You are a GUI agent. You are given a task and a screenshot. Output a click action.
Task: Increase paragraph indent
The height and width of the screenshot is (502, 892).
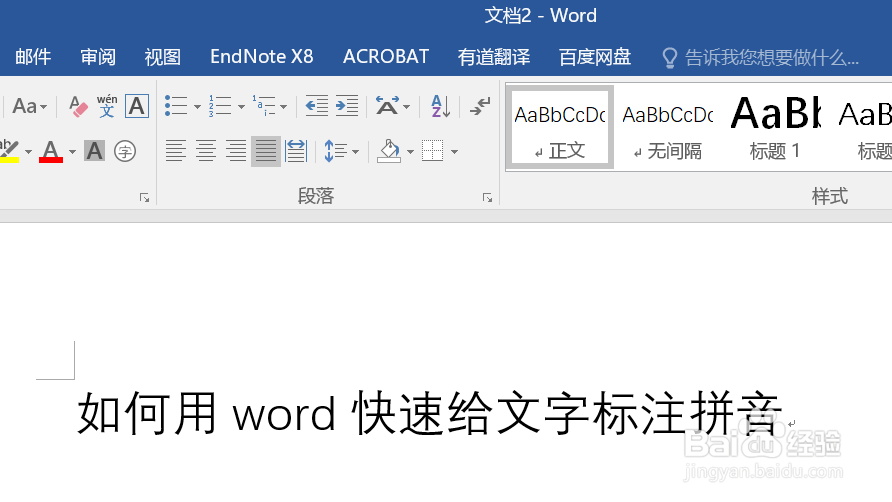click(346, 106)
